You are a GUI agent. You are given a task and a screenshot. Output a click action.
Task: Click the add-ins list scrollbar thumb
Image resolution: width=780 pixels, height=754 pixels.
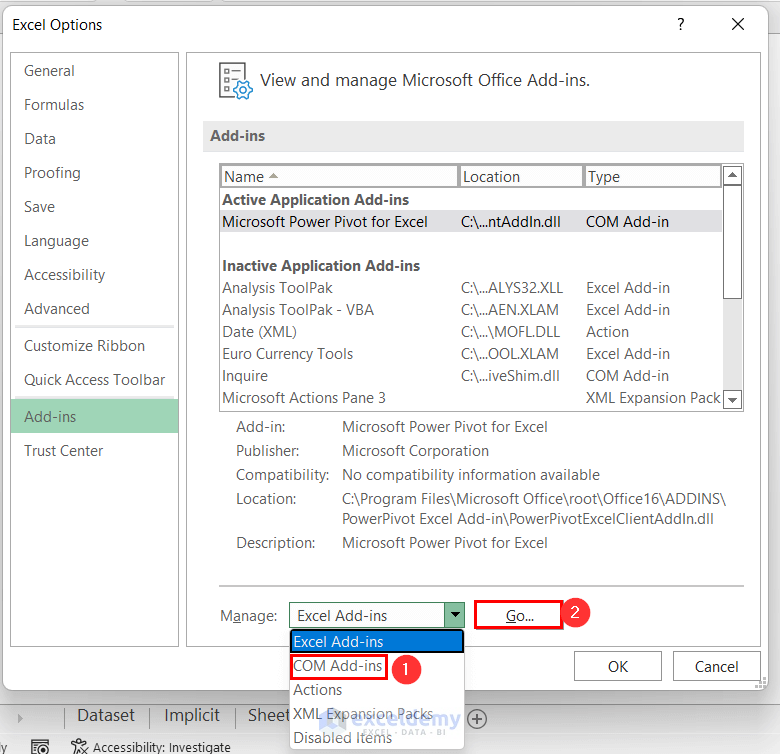(732, 242)
